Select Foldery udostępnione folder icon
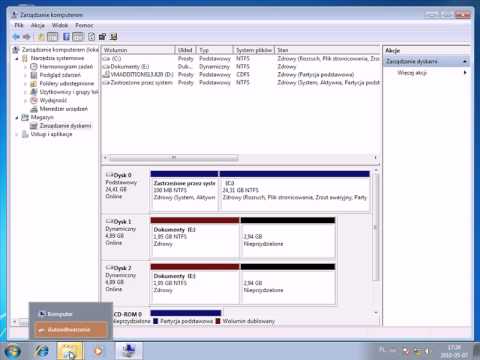480x360 pixels. (34, 83)
